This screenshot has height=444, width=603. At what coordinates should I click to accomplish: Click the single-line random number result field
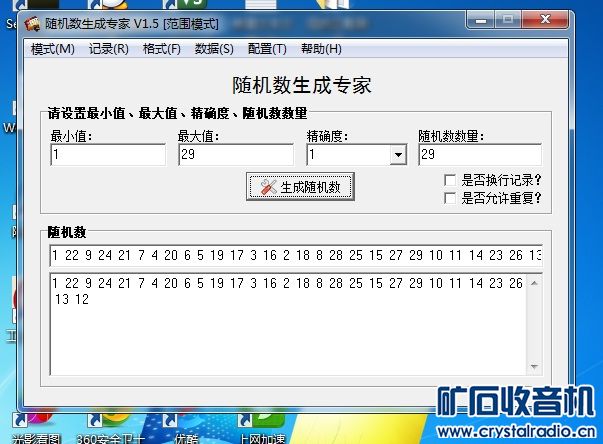click(x=296, y=255)
